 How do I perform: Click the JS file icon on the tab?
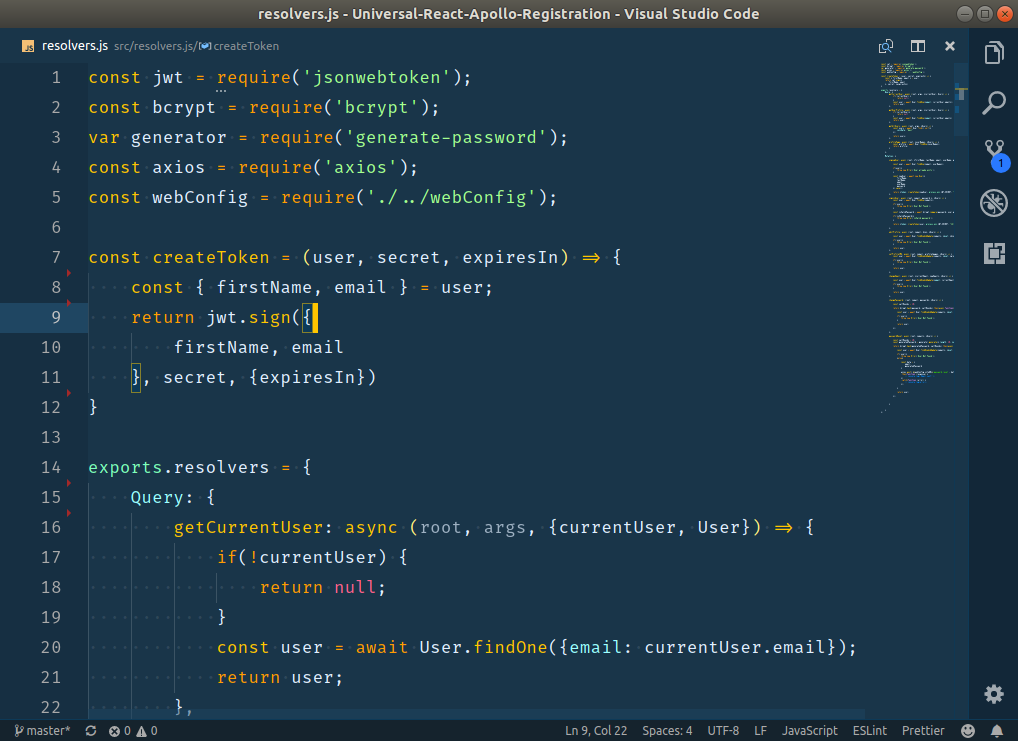tap(28, 46)
